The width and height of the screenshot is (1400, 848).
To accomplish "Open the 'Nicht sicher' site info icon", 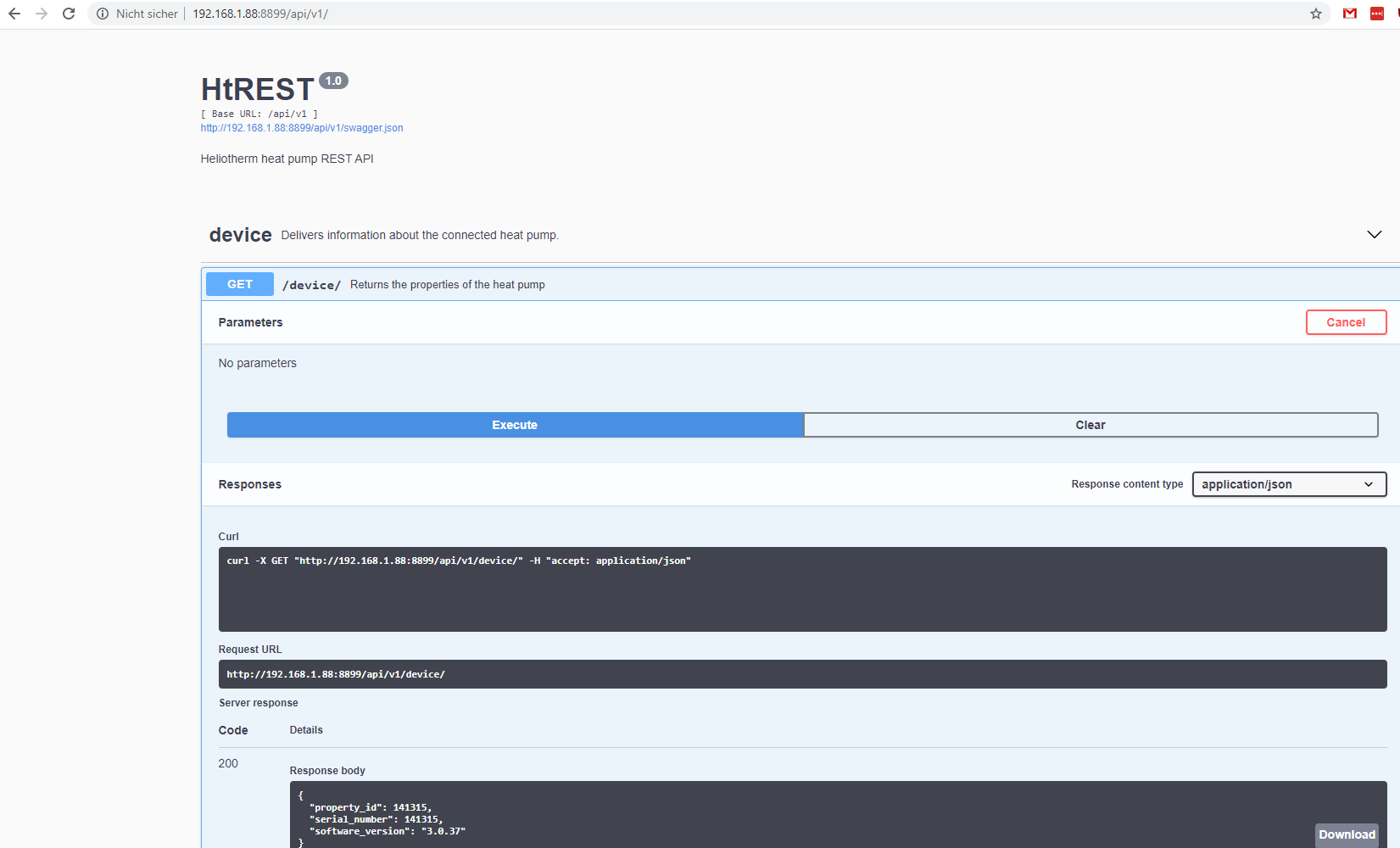I will (x=103, y=14).
